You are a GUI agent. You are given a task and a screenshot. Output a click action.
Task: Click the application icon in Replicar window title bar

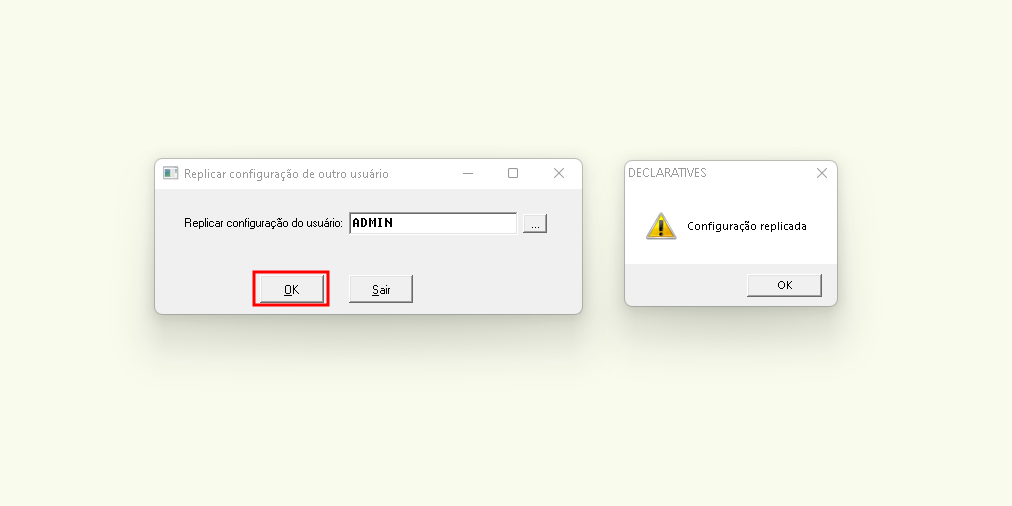click(x=170, y=173)
